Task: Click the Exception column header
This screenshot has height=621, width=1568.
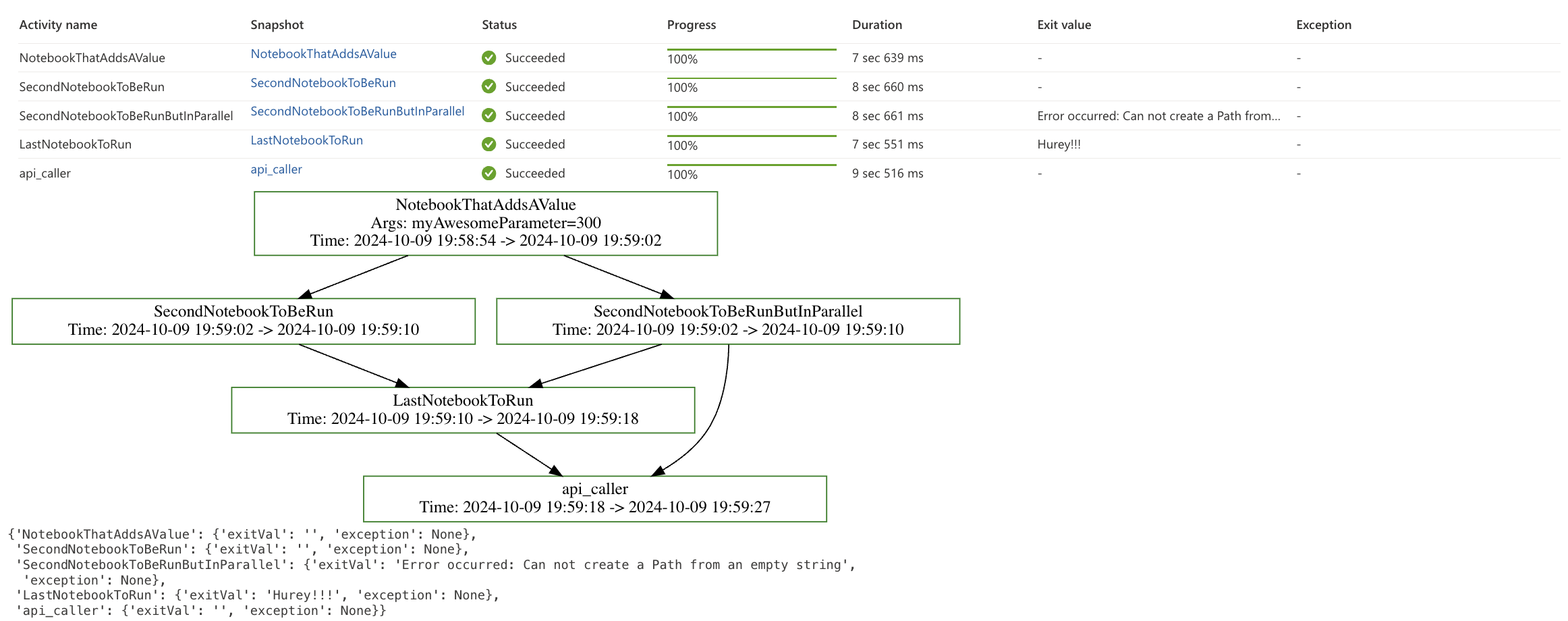Action: (x=1323, y=25)
